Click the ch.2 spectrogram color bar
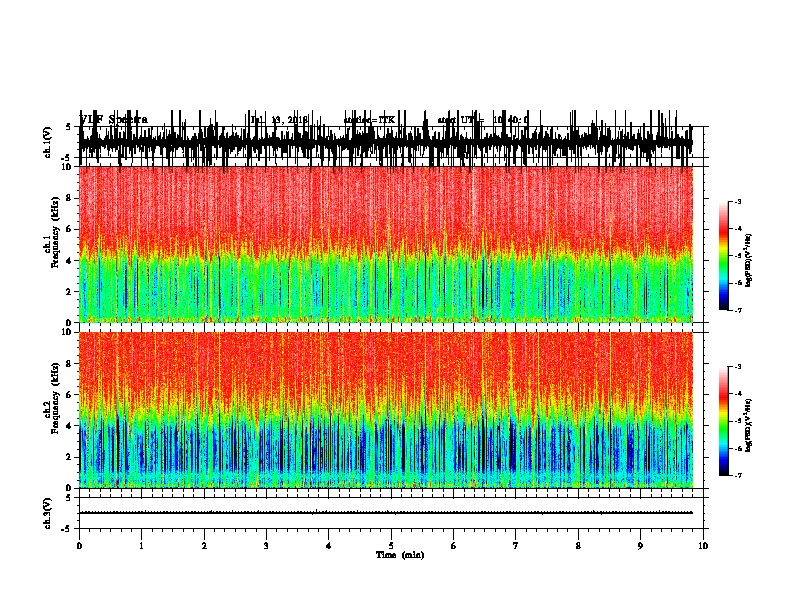 (x=723, y=421)
